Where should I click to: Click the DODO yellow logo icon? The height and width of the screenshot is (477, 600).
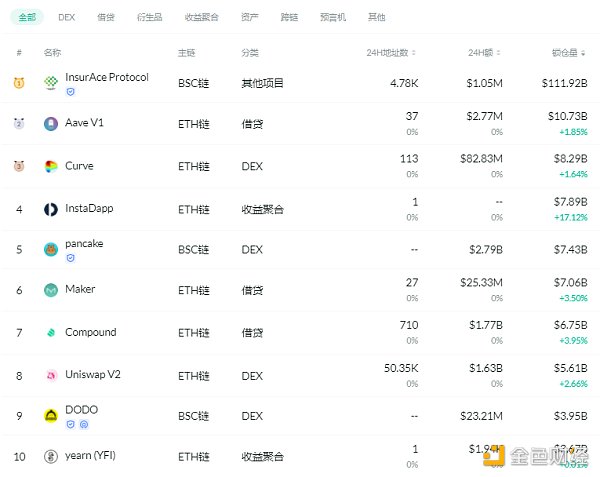(x=51, y=415)
